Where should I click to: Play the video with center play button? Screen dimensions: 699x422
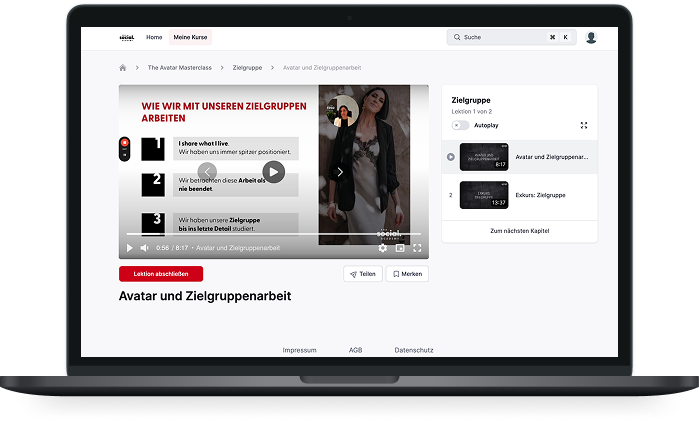(274, 172)
